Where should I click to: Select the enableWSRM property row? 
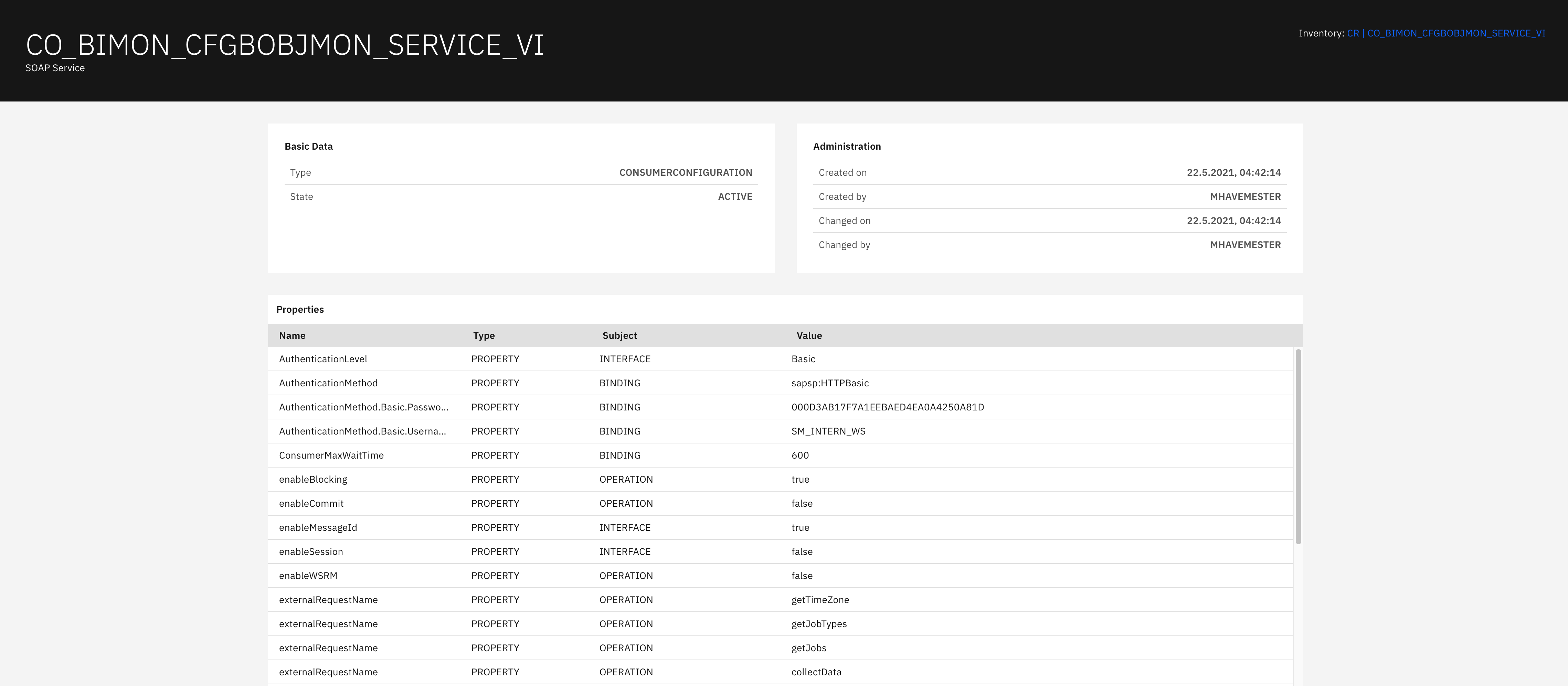[308, 576]
